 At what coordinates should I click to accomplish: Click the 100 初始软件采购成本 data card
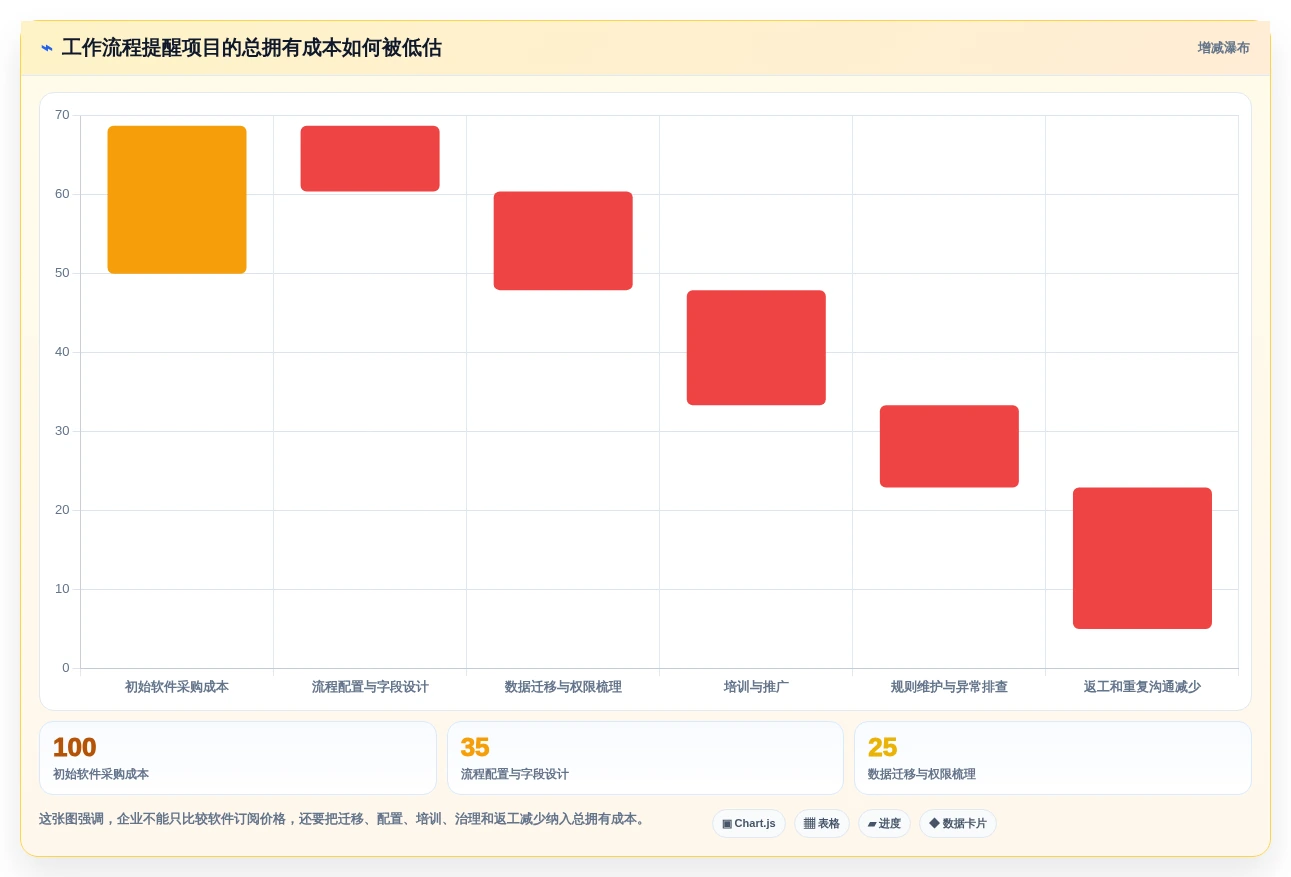coord(238,758)
